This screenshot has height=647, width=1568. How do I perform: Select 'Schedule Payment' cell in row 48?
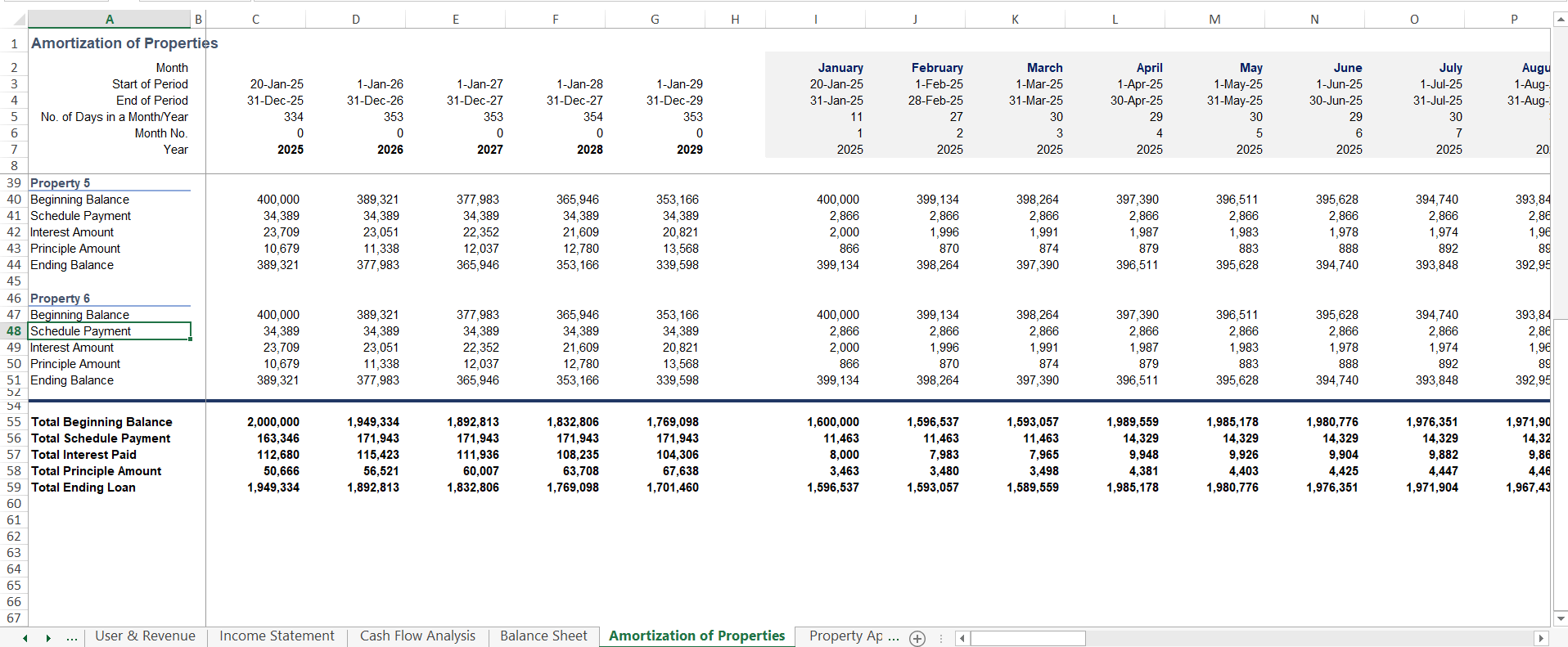110,331
